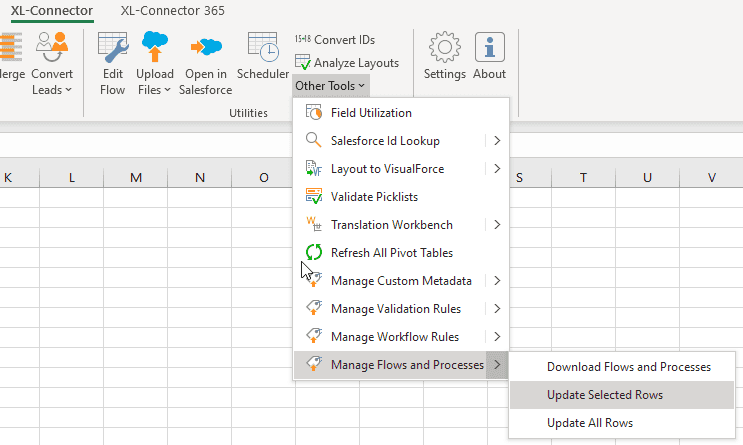Click the Upload Files cloud icon
The height and width of the screenshot is (445, 743).
point(155,46)
